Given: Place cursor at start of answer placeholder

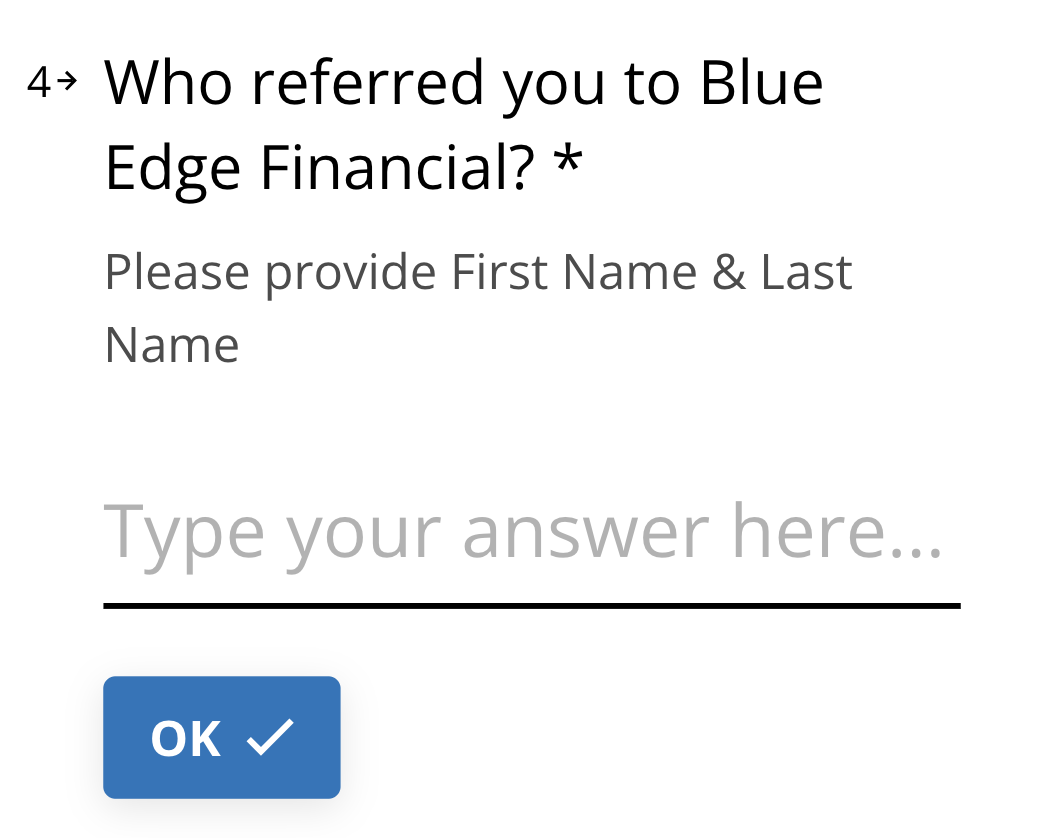Looking at the screenshot, I should 106,532.
